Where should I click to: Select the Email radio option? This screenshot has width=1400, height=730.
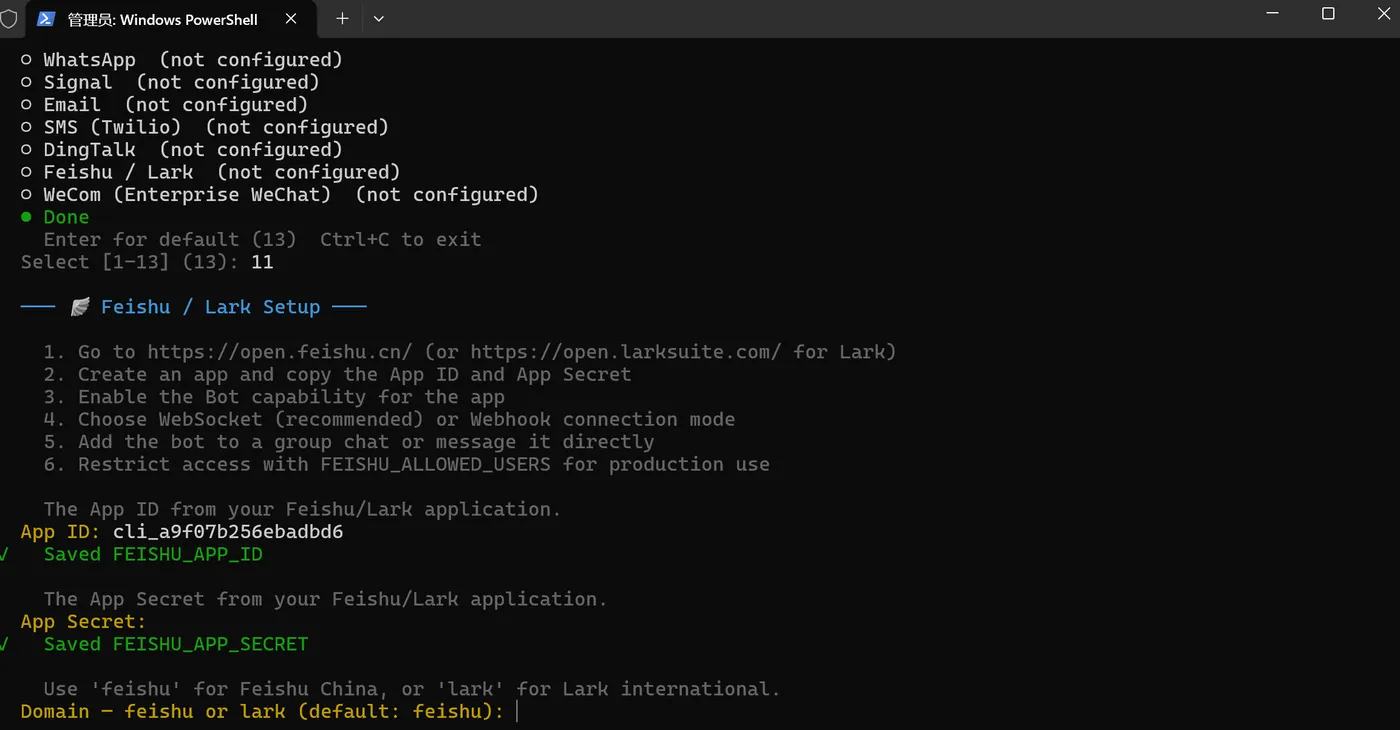(x=27, y=105)
